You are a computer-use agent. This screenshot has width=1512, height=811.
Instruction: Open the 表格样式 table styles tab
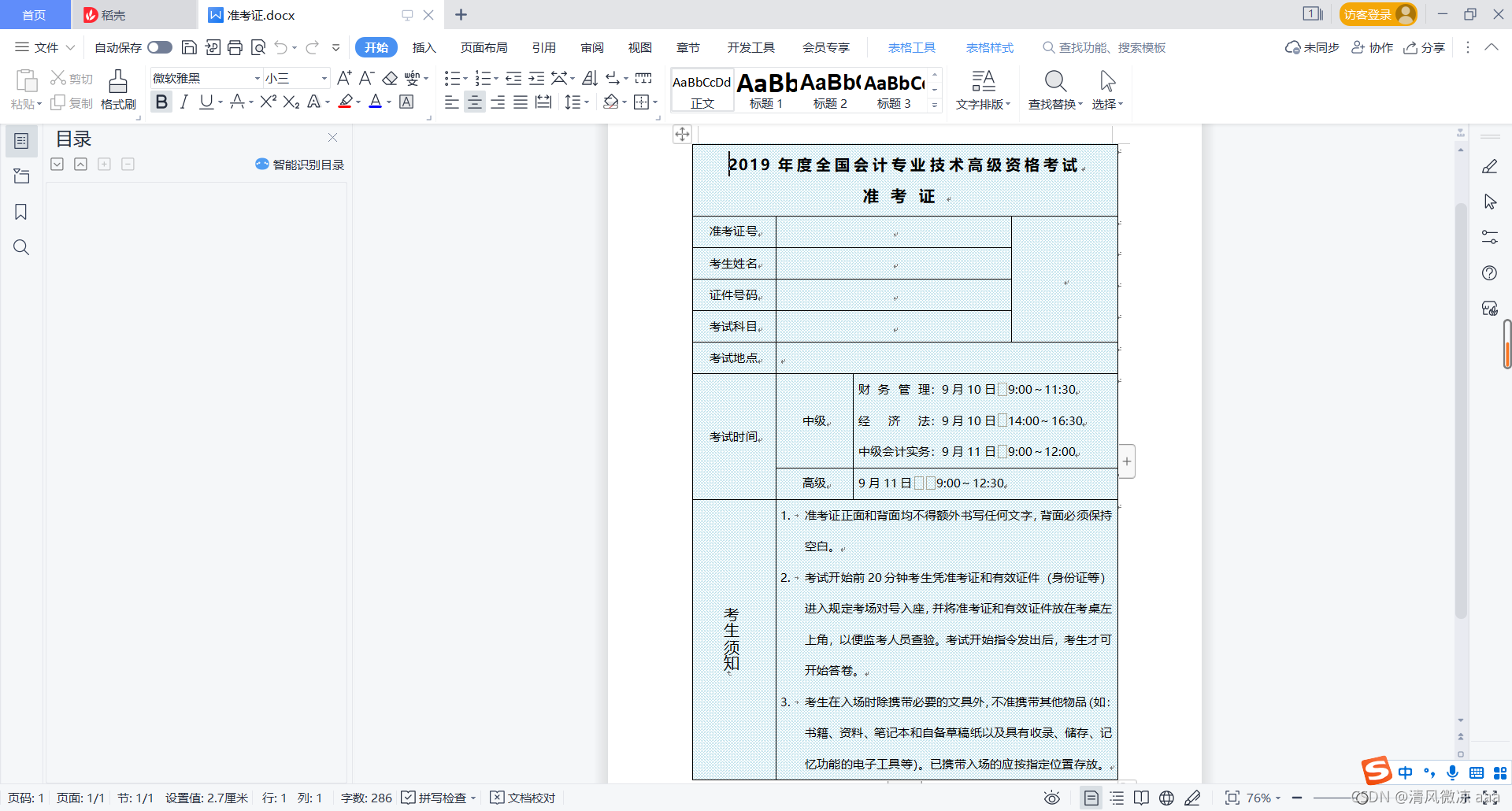[x=989, y=47]
